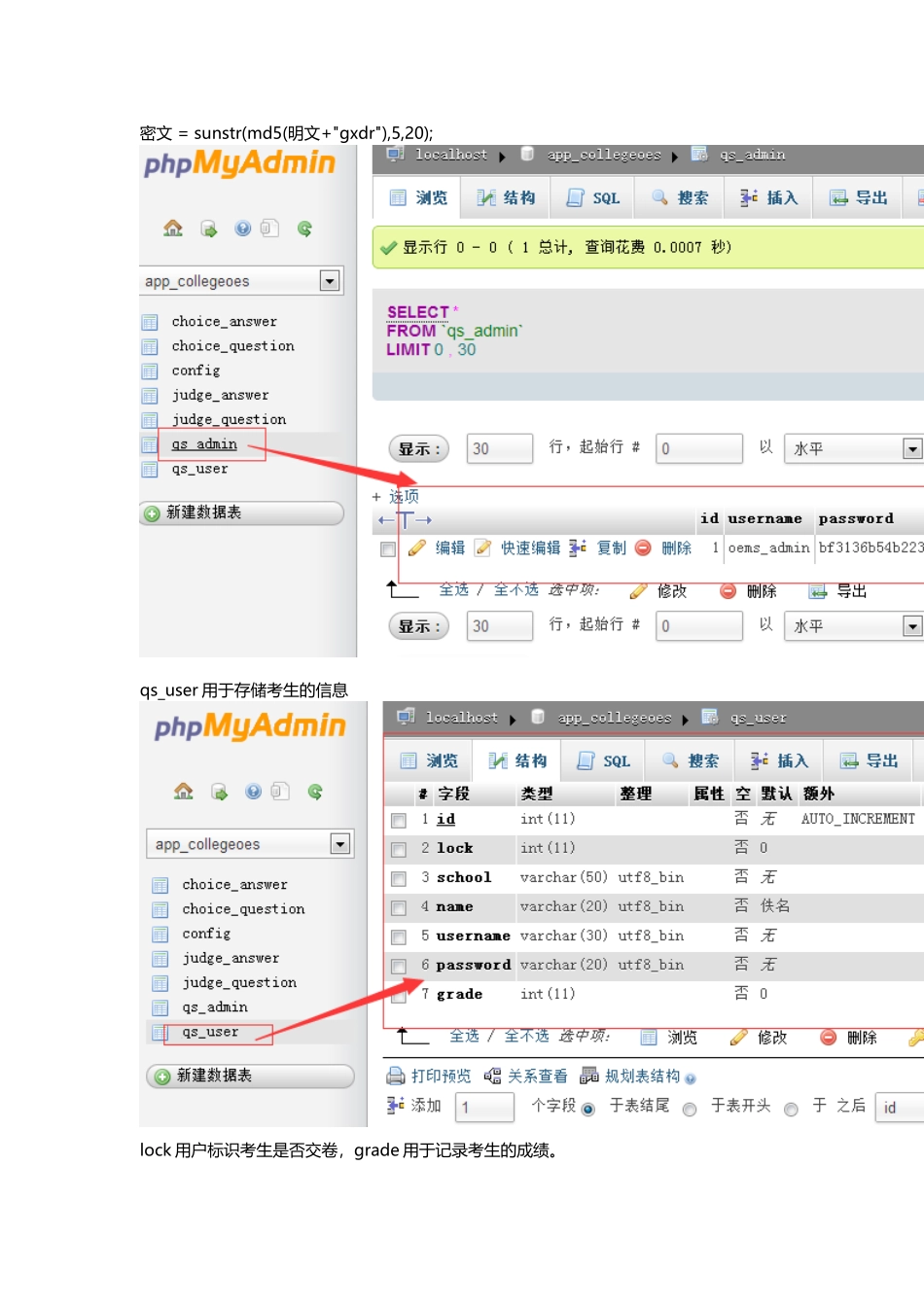Click the printer icon beside 打印预览
The width and height of the screenshot is (924, 1307).
(x=396, y=1076)
